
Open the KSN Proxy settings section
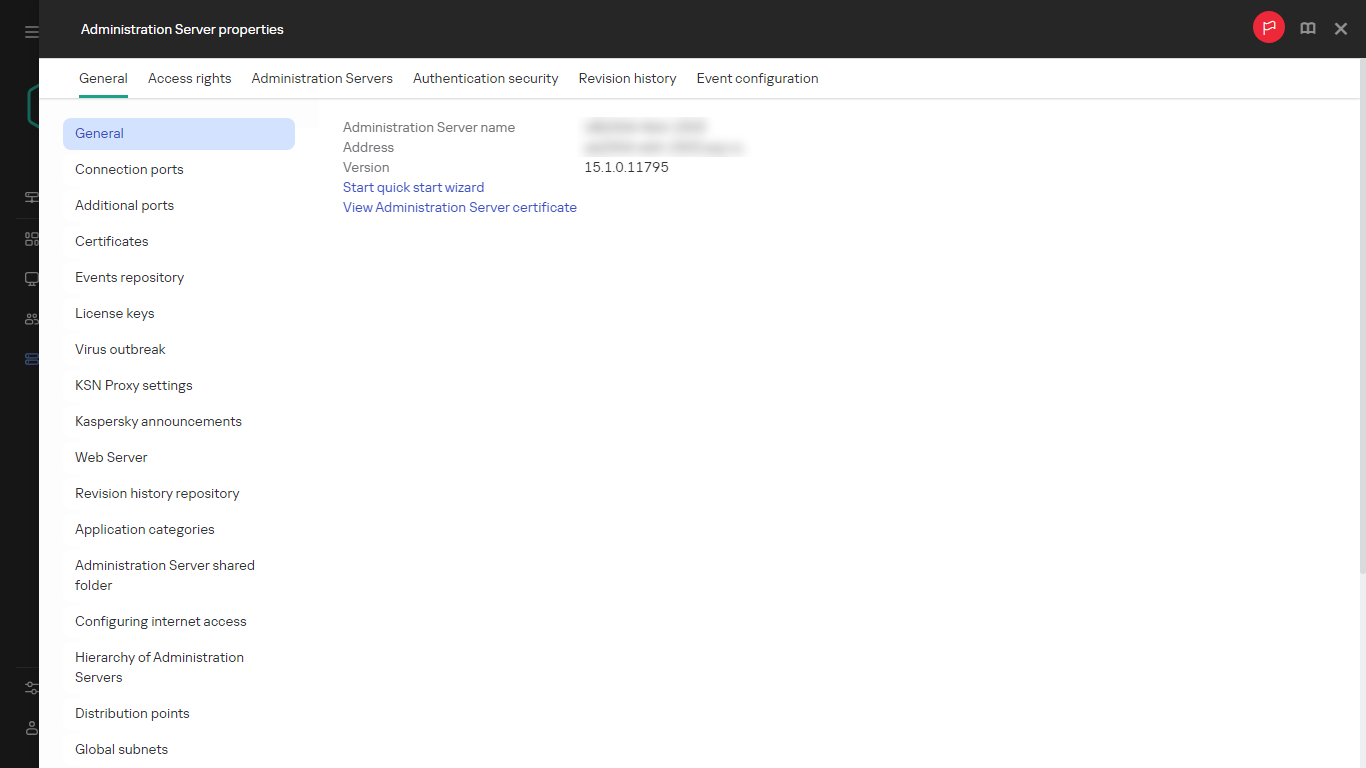click(x=133, y=385)
